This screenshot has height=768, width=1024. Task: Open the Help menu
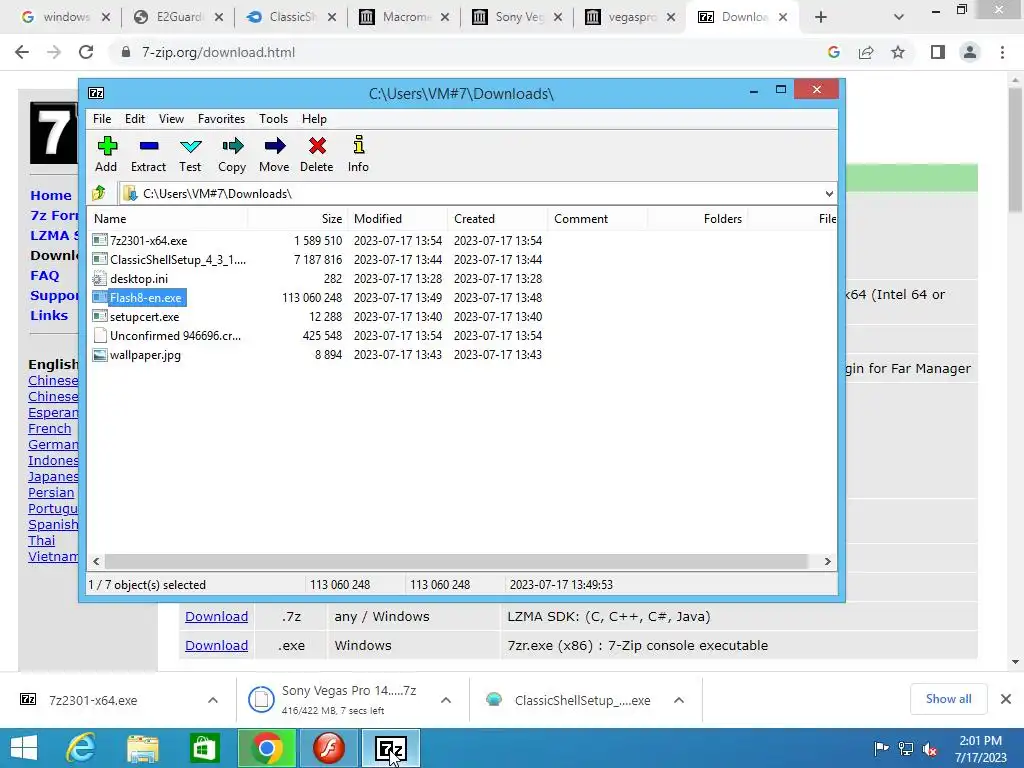pos(314,119)
